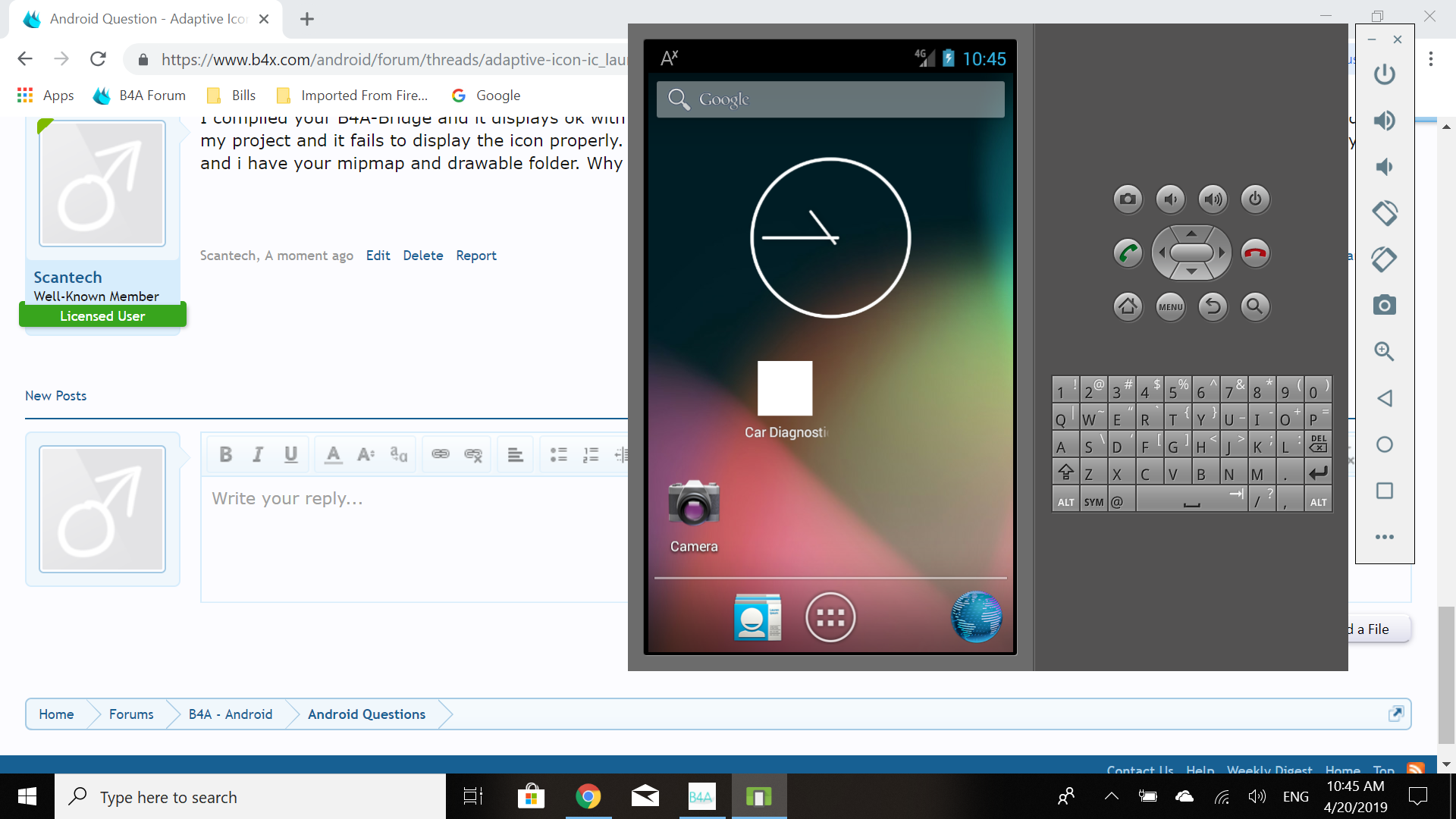Image resolution: width=1456 pixels, height=819 pixels.
Task: Open a new browser tab
Action: point(307,19)
